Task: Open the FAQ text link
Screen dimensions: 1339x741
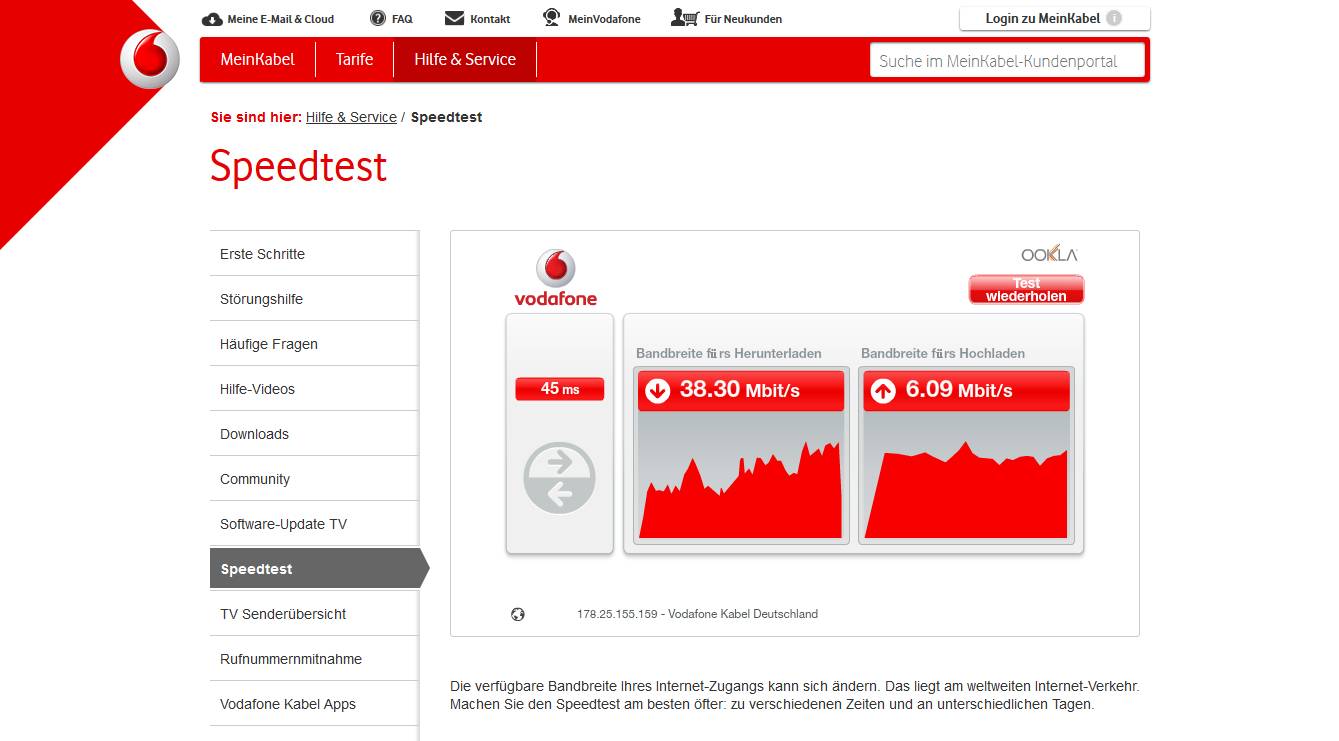Action: (402, 19)
